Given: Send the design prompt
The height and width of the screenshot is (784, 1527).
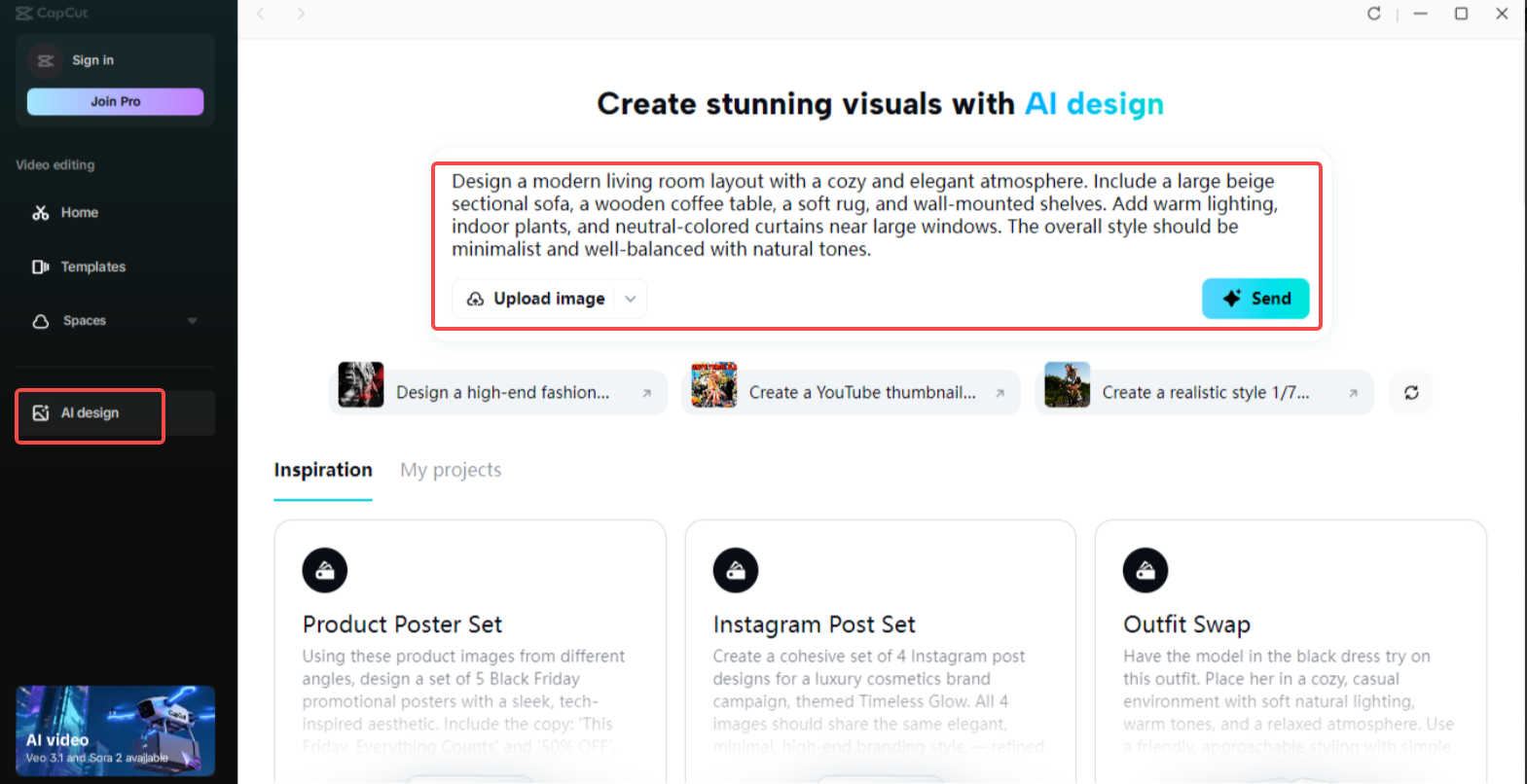Looking at the screenshot, I should [x=1255, y=299].
